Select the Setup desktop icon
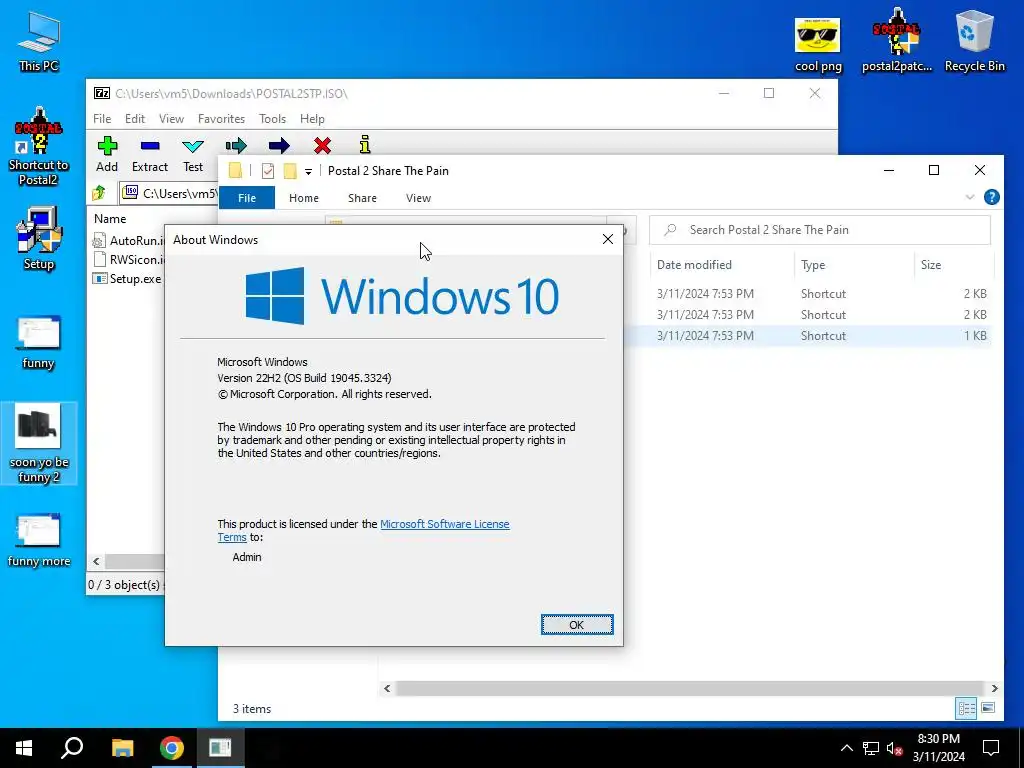 (x=39, y=238)
